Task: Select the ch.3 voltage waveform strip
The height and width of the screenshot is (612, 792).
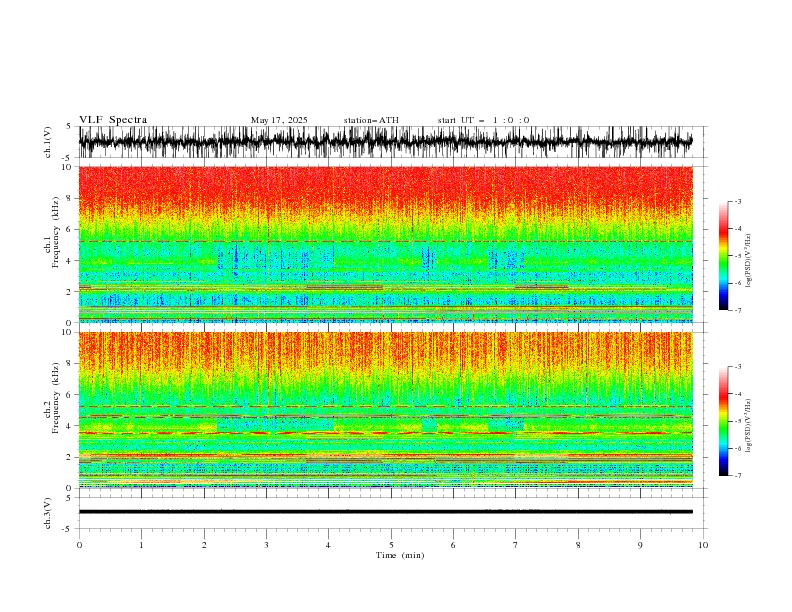Action: (385, 512)
